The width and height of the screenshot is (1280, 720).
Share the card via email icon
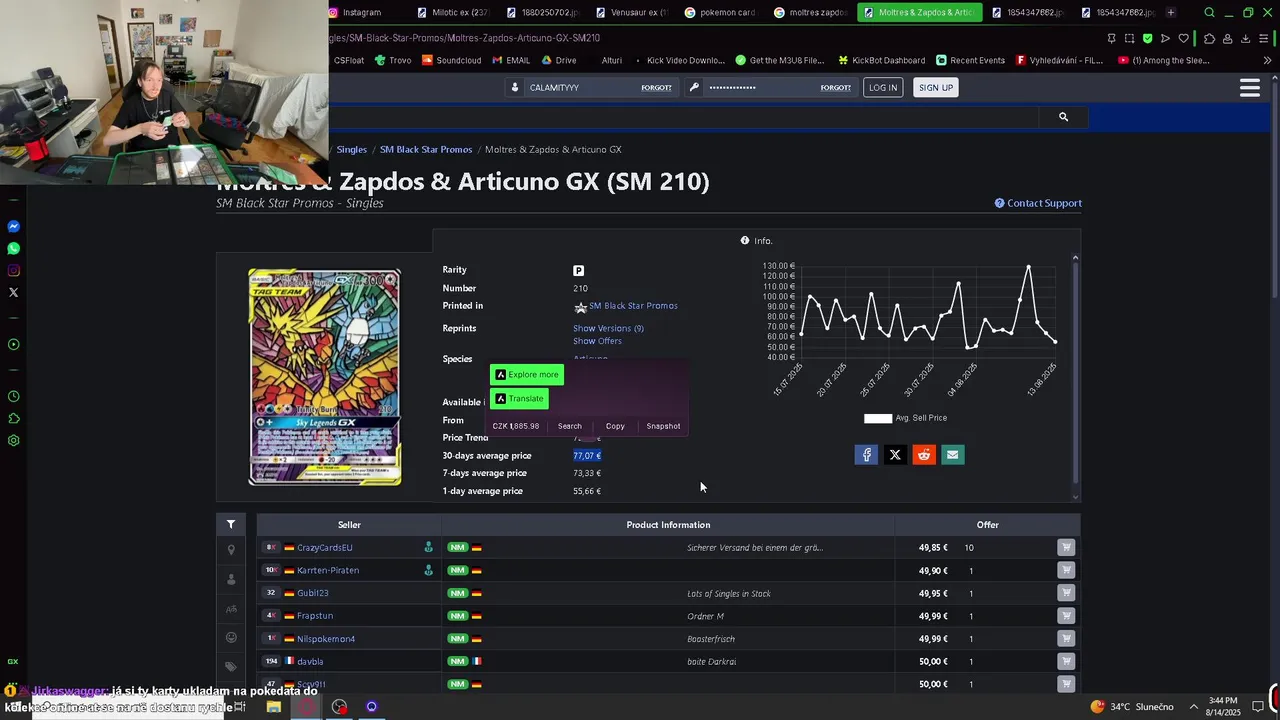click(x=953, y=455)
